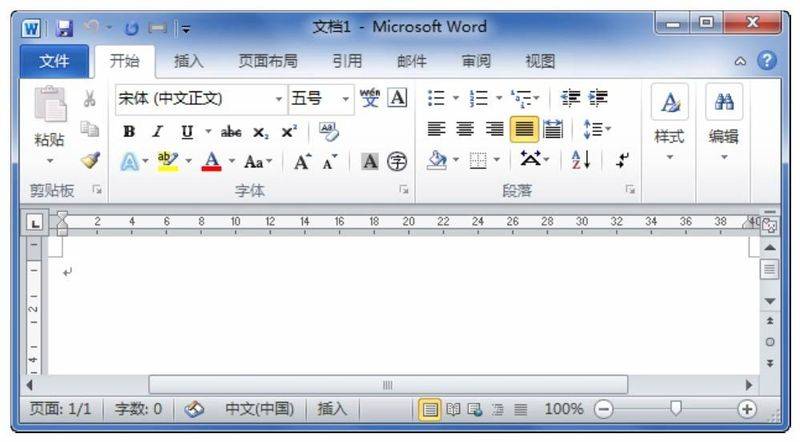Toggle Italic formatting
The width and height of the screenshot is (800, 442).
point(158,132)
